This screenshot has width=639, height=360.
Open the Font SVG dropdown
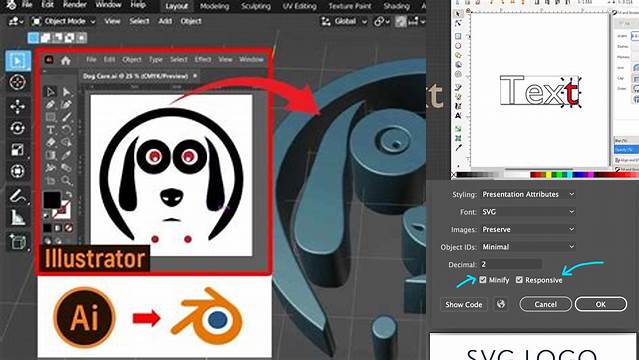pyautogui.click(x=528, y=212)
